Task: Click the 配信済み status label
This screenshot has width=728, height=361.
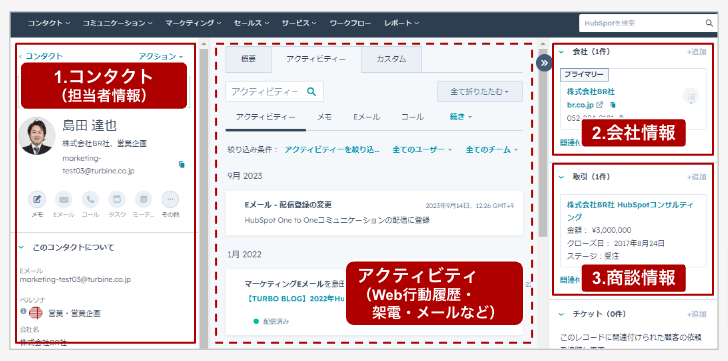Action: (x=276, y=321)
